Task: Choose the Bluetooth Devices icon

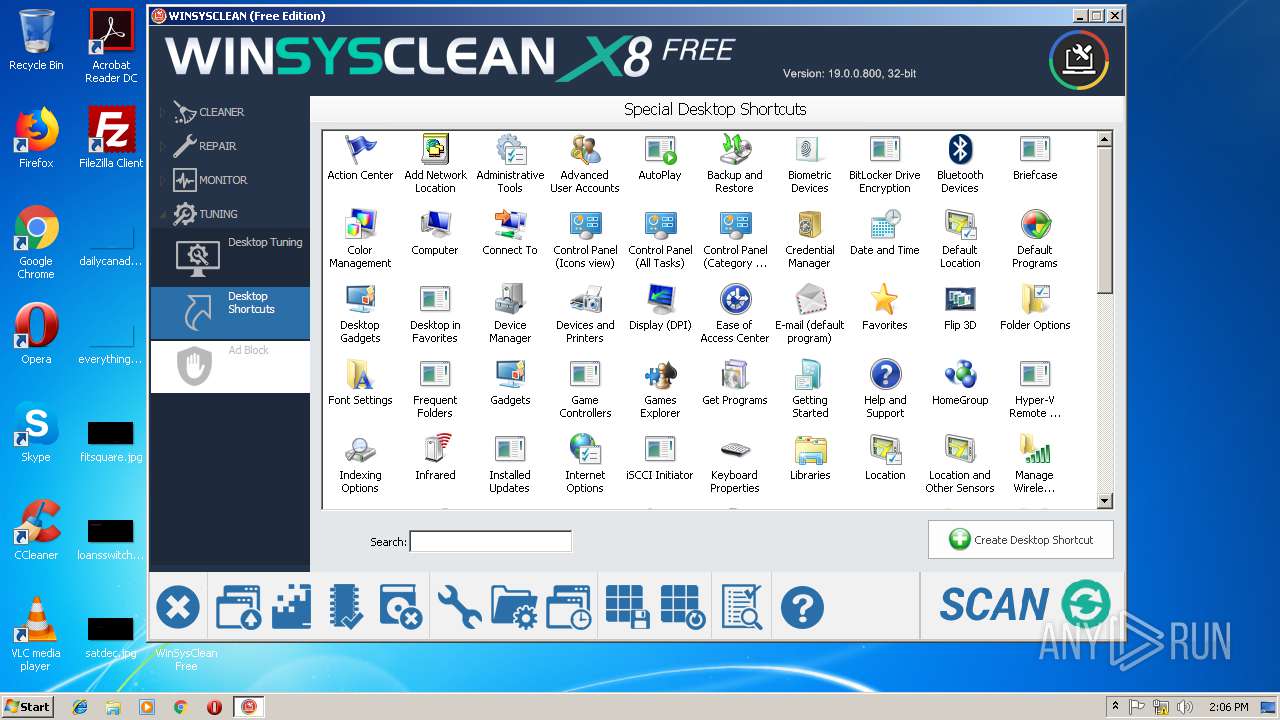Action: pos(960,150)
